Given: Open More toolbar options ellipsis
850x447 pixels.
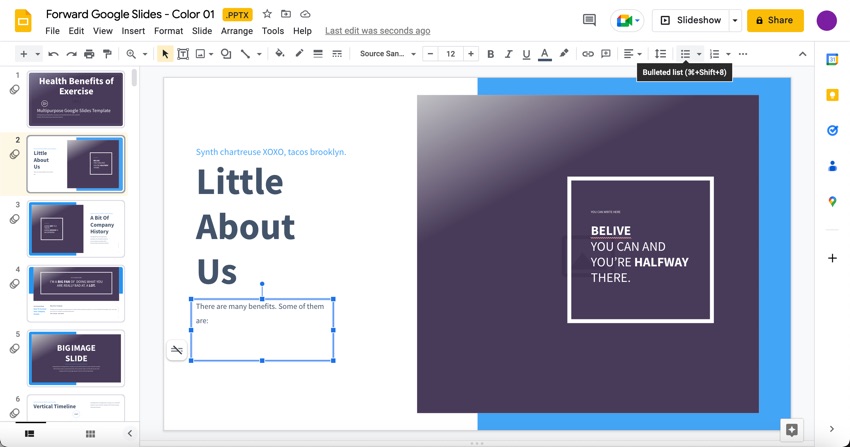Looking at the screenshot, I should 743,54.
